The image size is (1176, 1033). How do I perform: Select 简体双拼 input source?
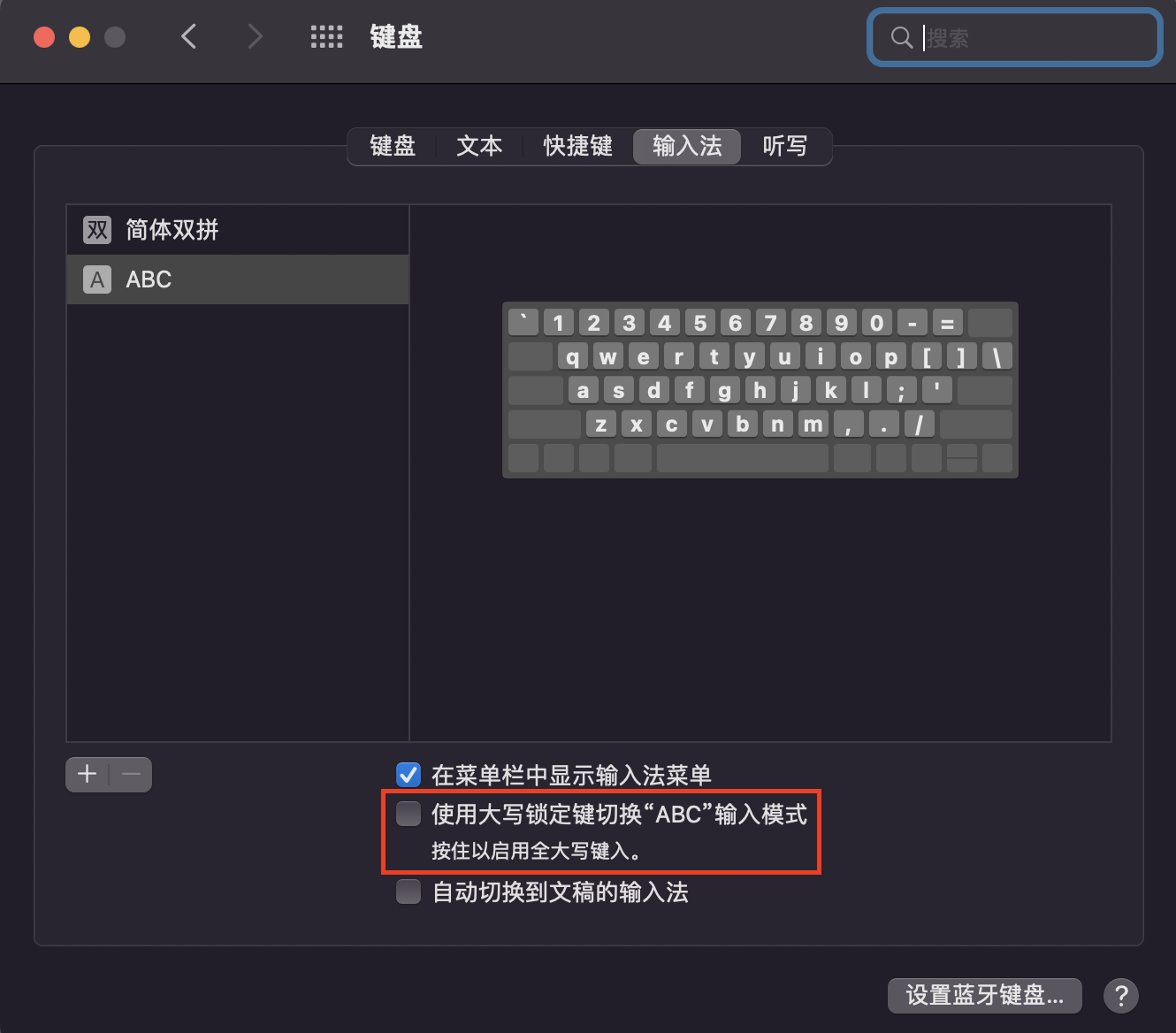(238, 230)
